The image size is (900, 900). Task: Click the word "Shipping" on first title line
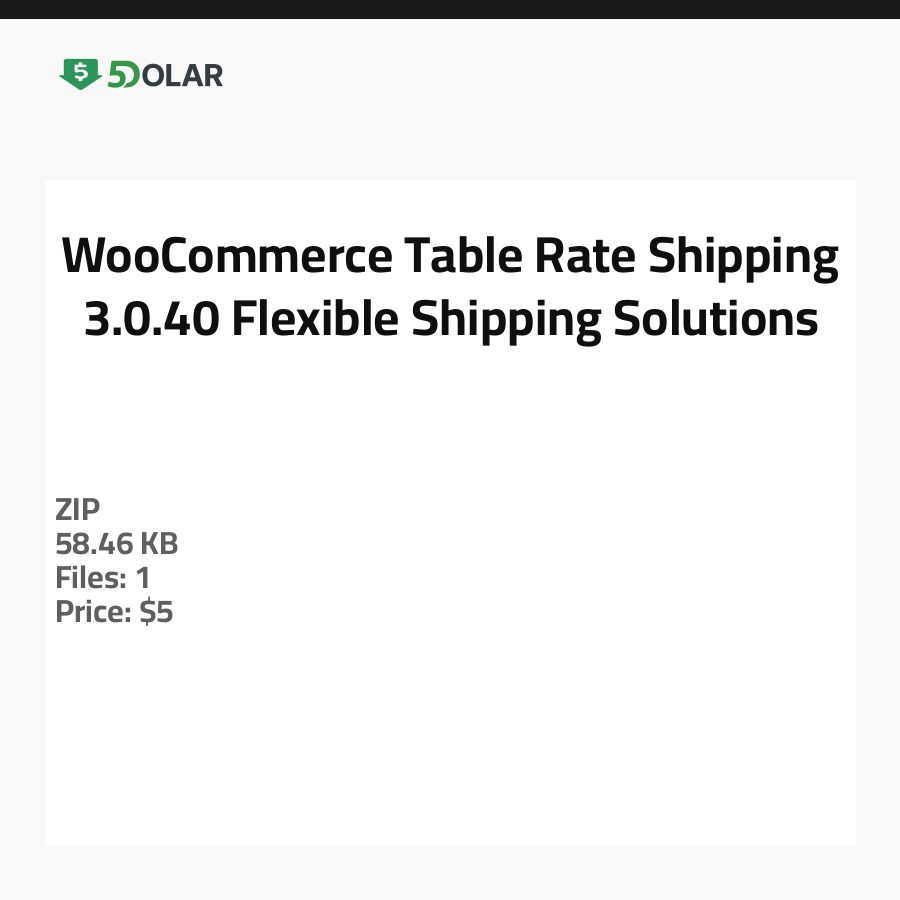coord(743,257)
